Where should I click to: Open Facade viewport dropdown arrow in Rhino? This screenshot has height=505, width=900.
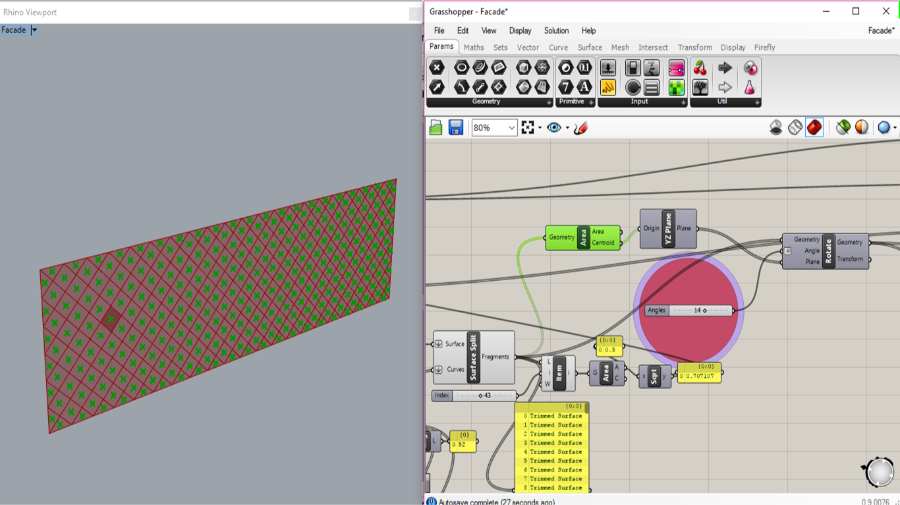(x=34, y=30)
